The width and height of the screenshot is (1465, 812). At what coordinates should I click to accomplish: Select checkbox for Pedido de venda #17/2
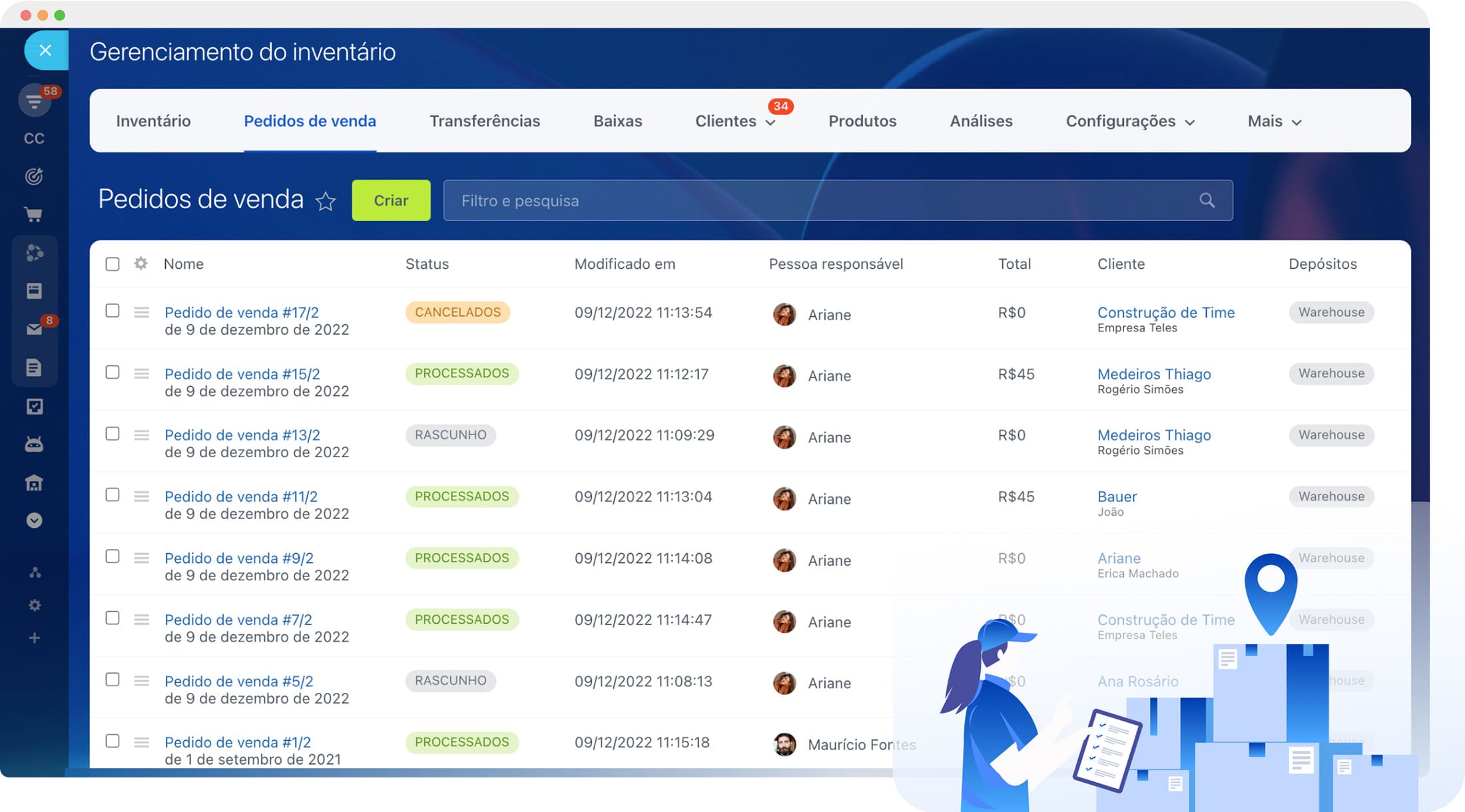(x=113, y=311)
